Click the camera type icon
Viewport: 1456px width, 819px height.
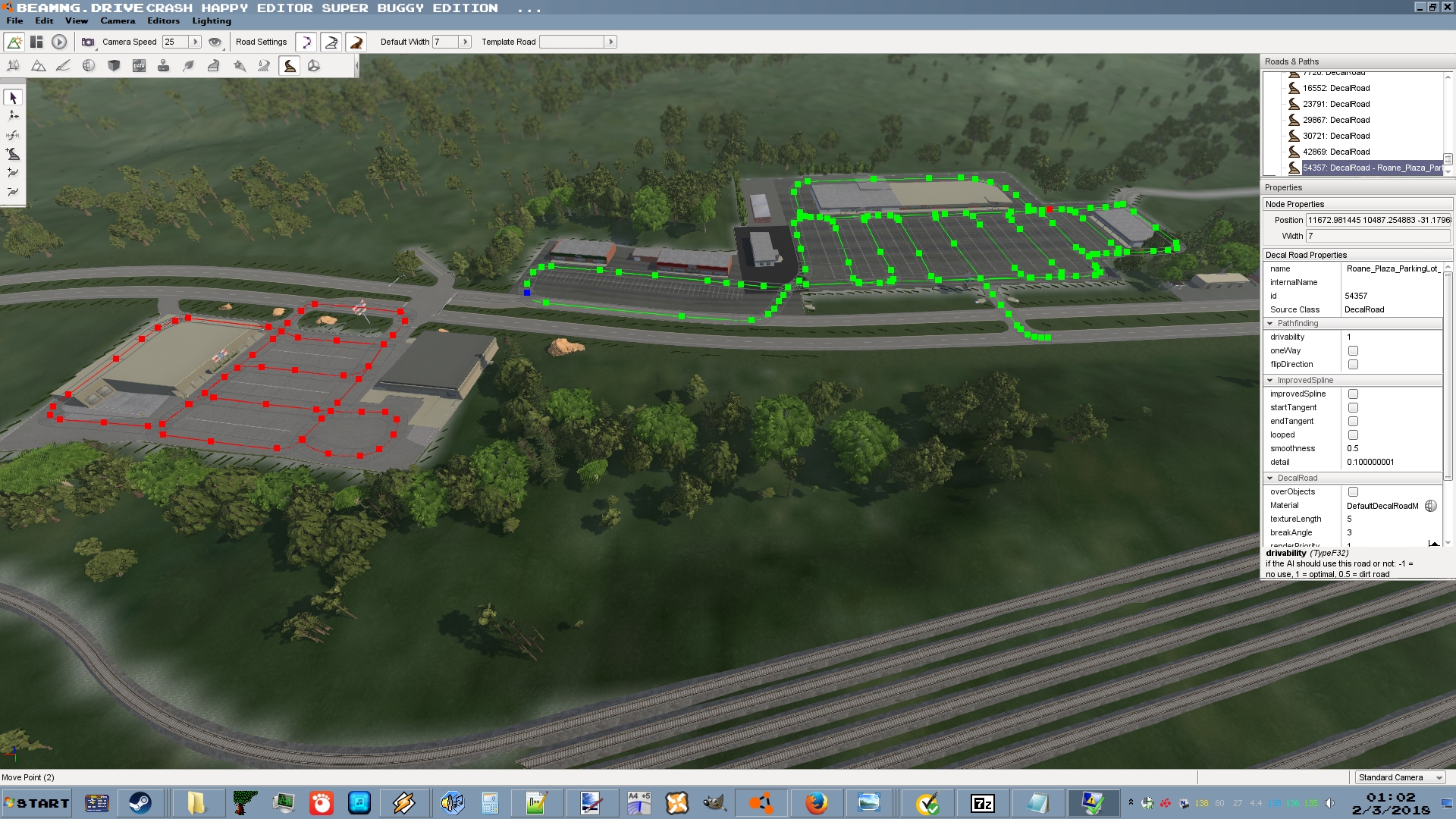pos(88,42)
